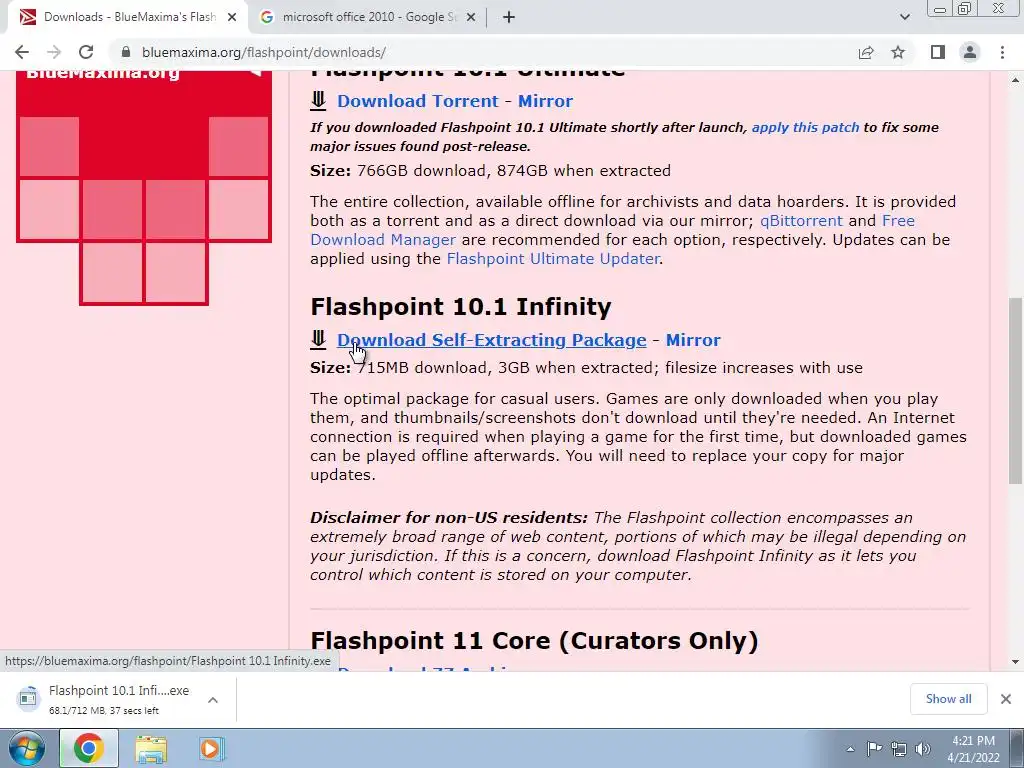The image size is (1024, 768).
Task: Open the volume speaker icon
Action: point(923,749)
